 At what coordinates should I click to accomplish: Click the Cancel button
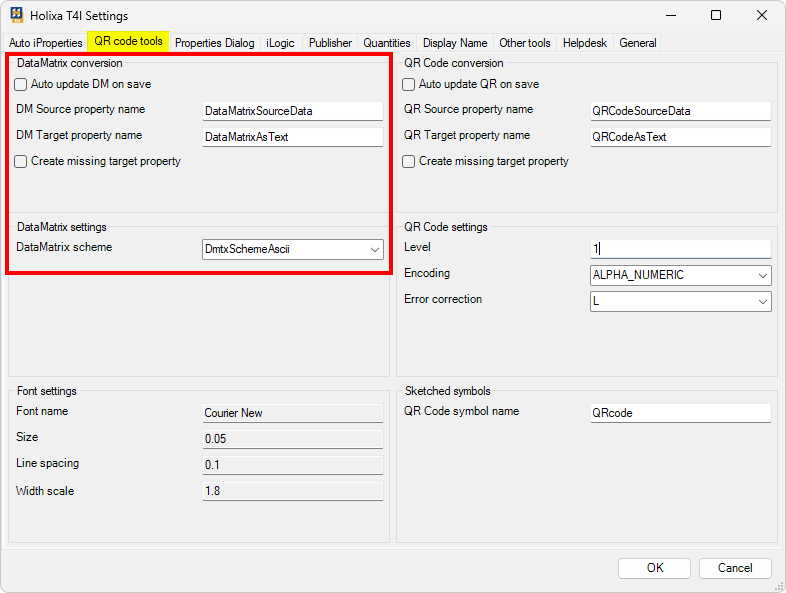pyautogui.click(x=735, y=568)
